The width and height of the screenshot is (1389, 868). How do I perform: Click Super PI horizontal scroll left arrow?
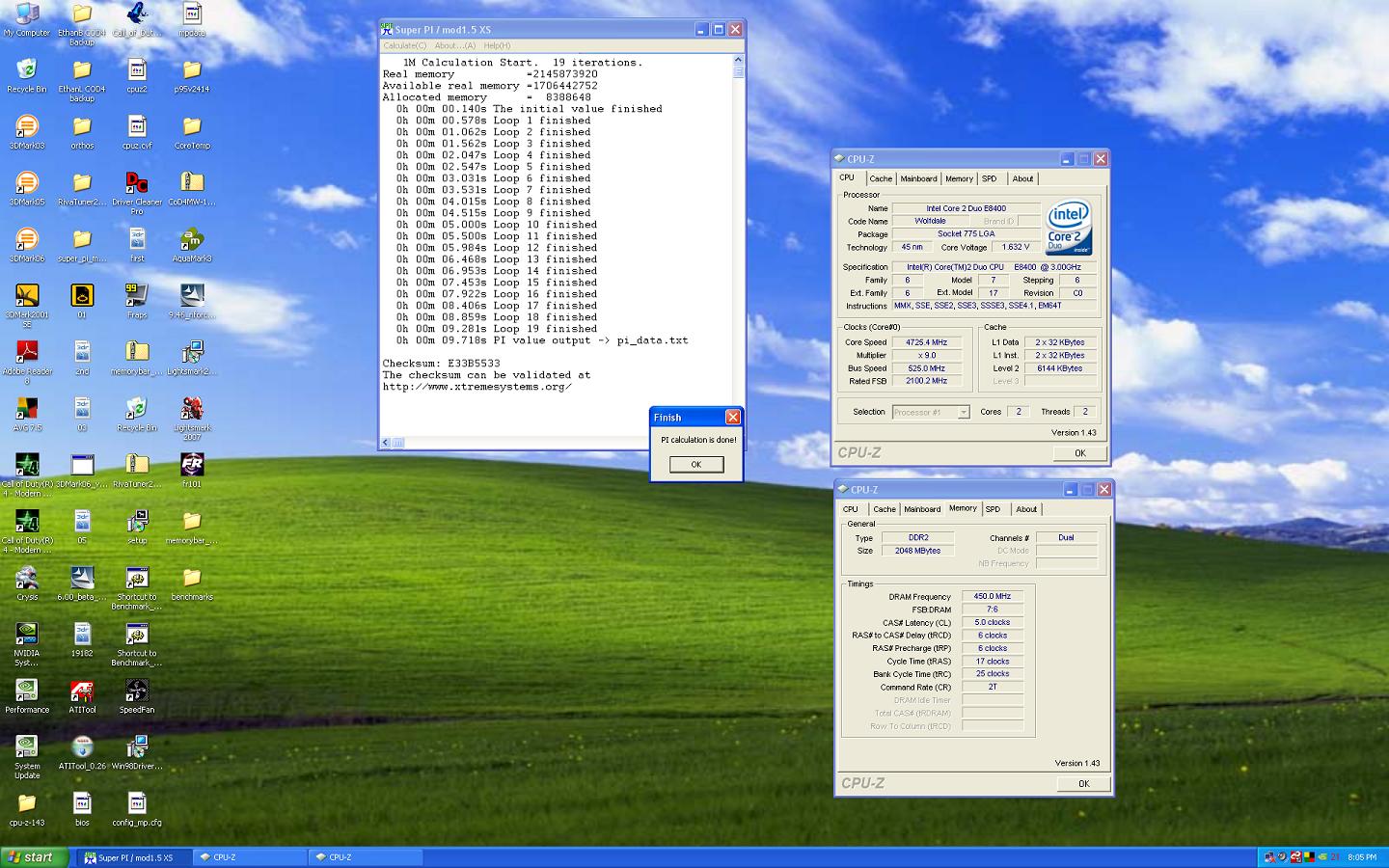(386, 443)
